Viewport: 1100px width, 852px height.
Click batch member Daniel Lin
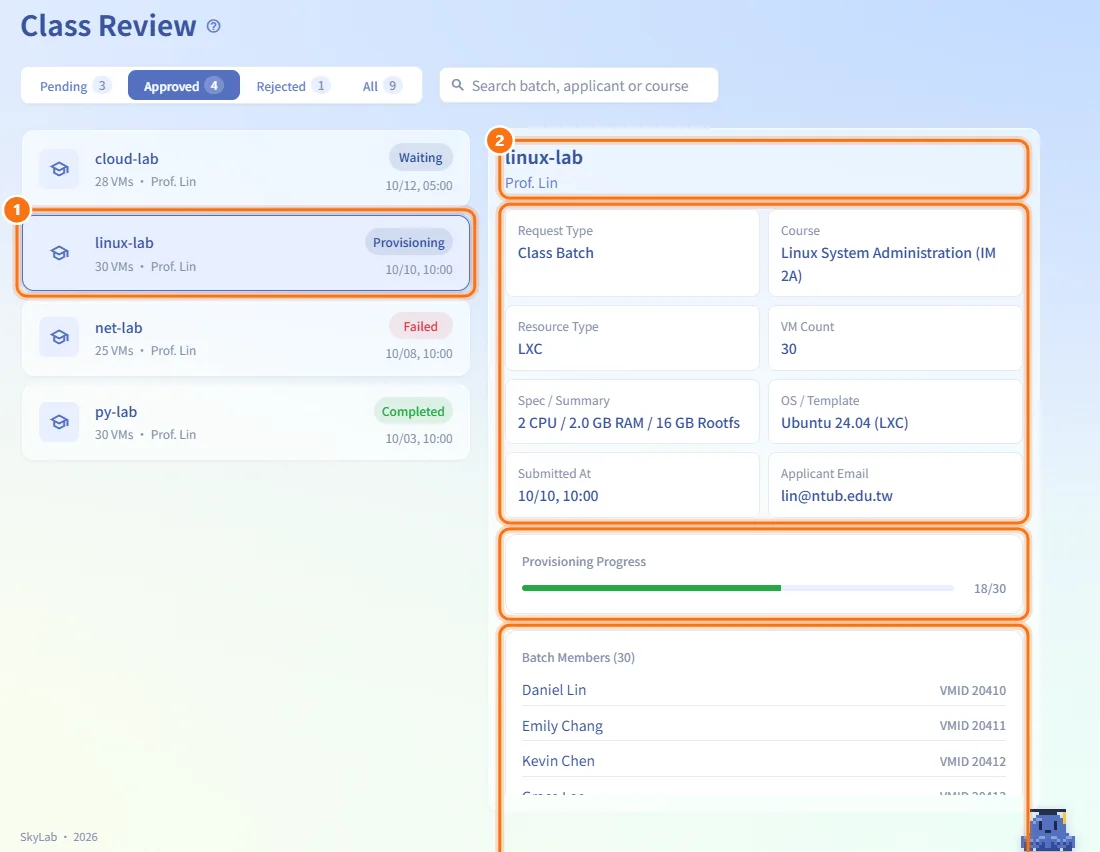[554, 690]
